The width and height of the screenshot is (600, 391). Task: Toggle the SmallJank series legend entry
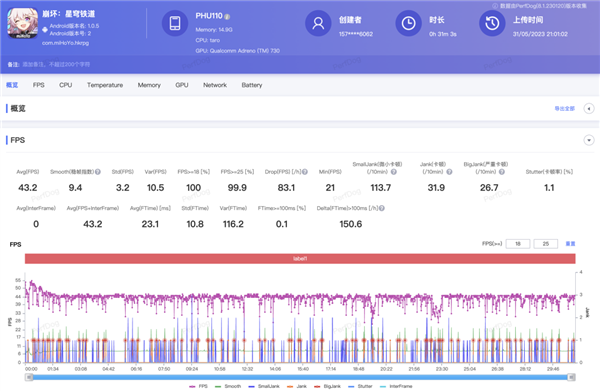point(264,386)
